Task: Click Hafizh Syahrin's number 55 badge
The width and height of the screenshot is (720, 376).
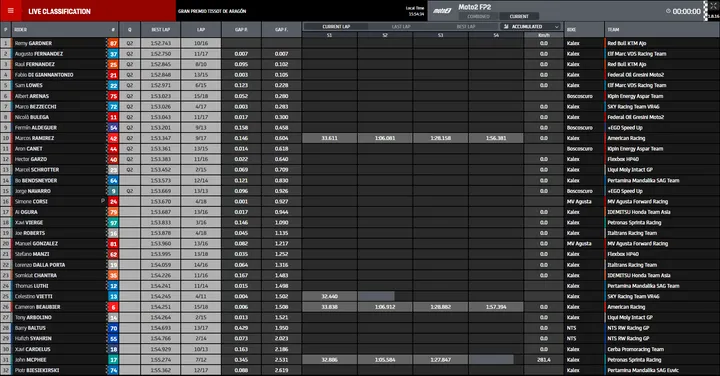Action: (113, 339)
